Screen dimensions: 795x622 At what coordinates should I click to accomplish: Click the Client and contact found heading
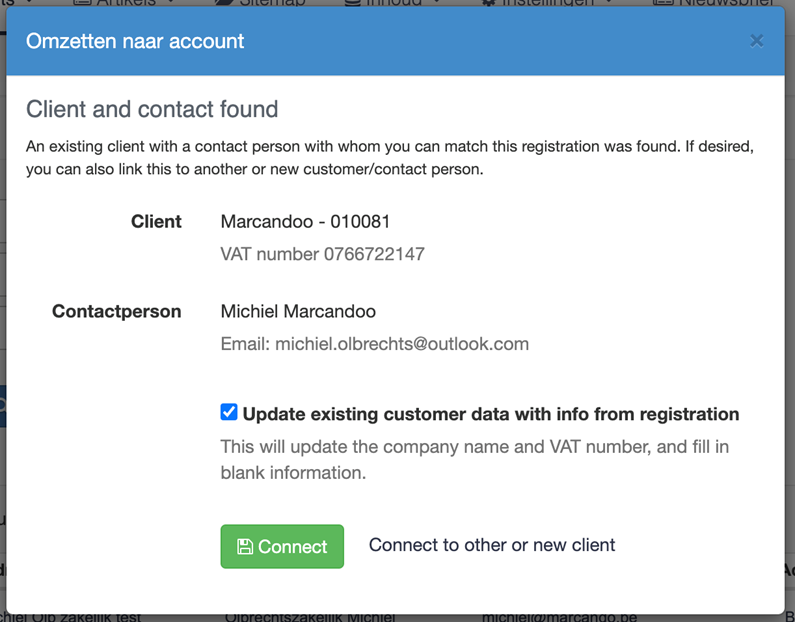pos(152,109)
